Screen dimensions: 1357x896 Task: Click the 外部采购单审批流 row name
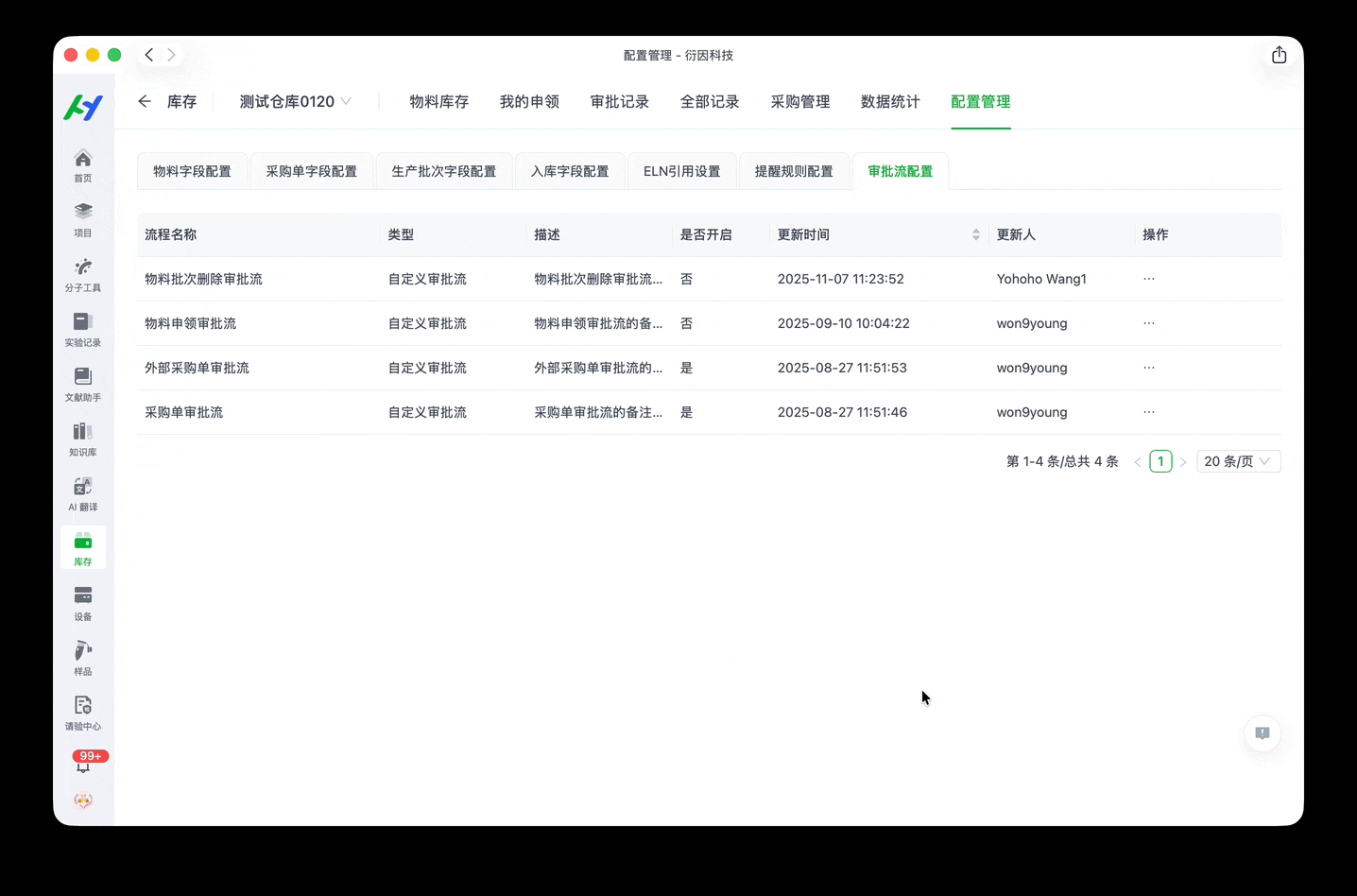point(197,368)
